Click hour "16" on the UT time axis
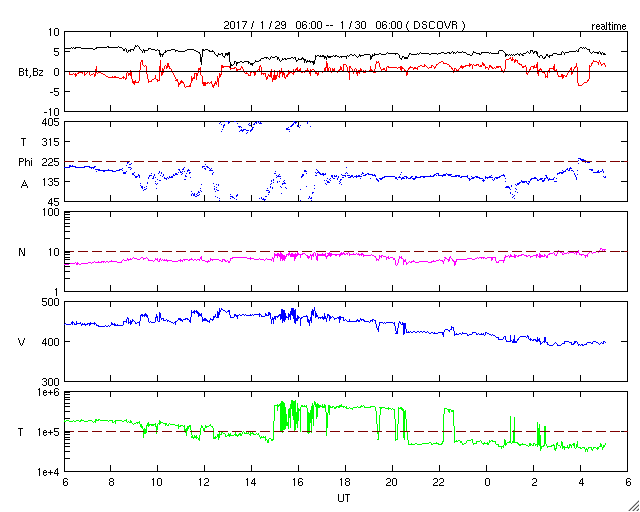The width and height of the screenshot is (640, 512). (298, 482)
